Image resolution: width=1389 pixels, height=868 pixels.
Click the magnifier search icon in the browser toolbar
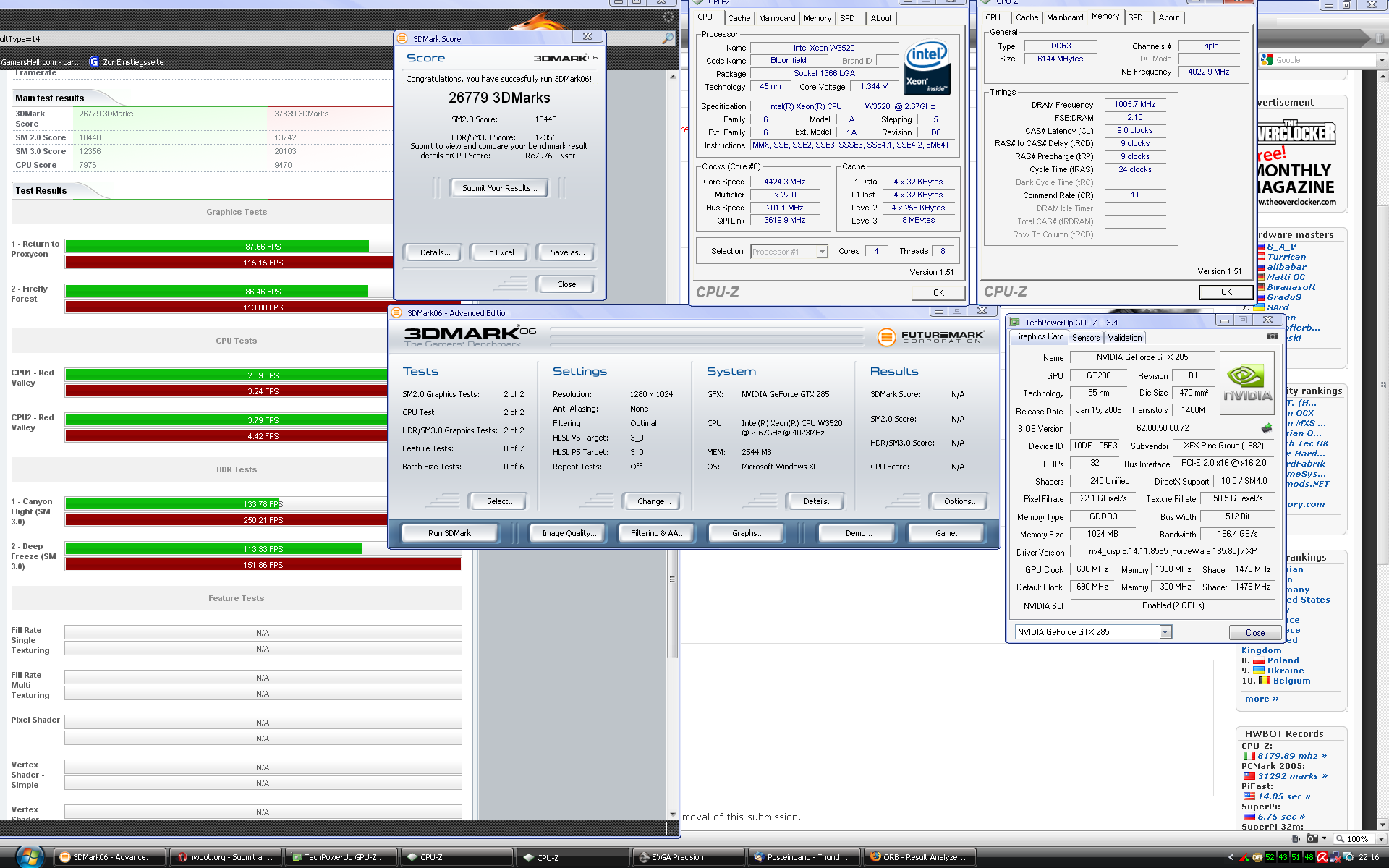click(667, 38)
